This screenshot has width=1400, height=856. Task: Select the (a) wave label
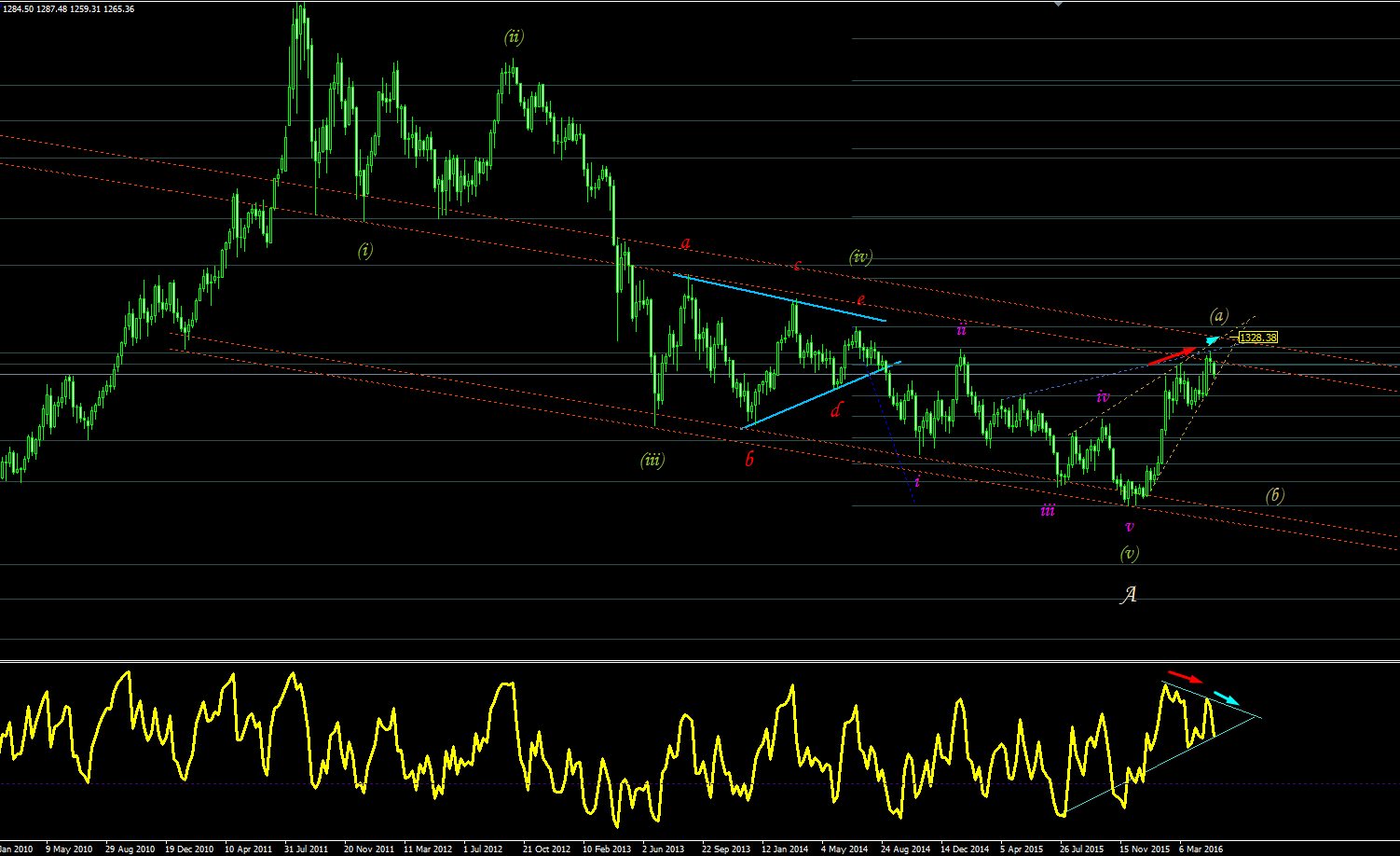pyautogui.click(x=1220, y=315)
